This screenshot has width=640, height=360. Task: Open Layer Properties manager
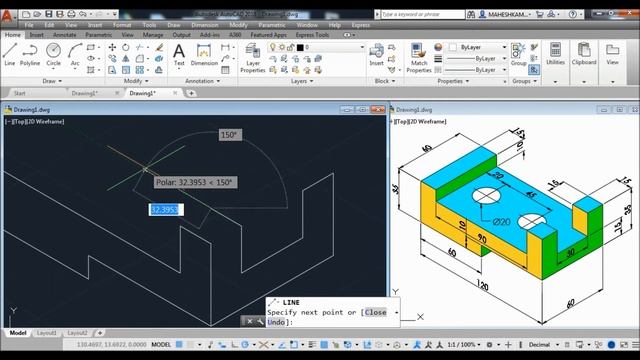(x=253, y=58)
